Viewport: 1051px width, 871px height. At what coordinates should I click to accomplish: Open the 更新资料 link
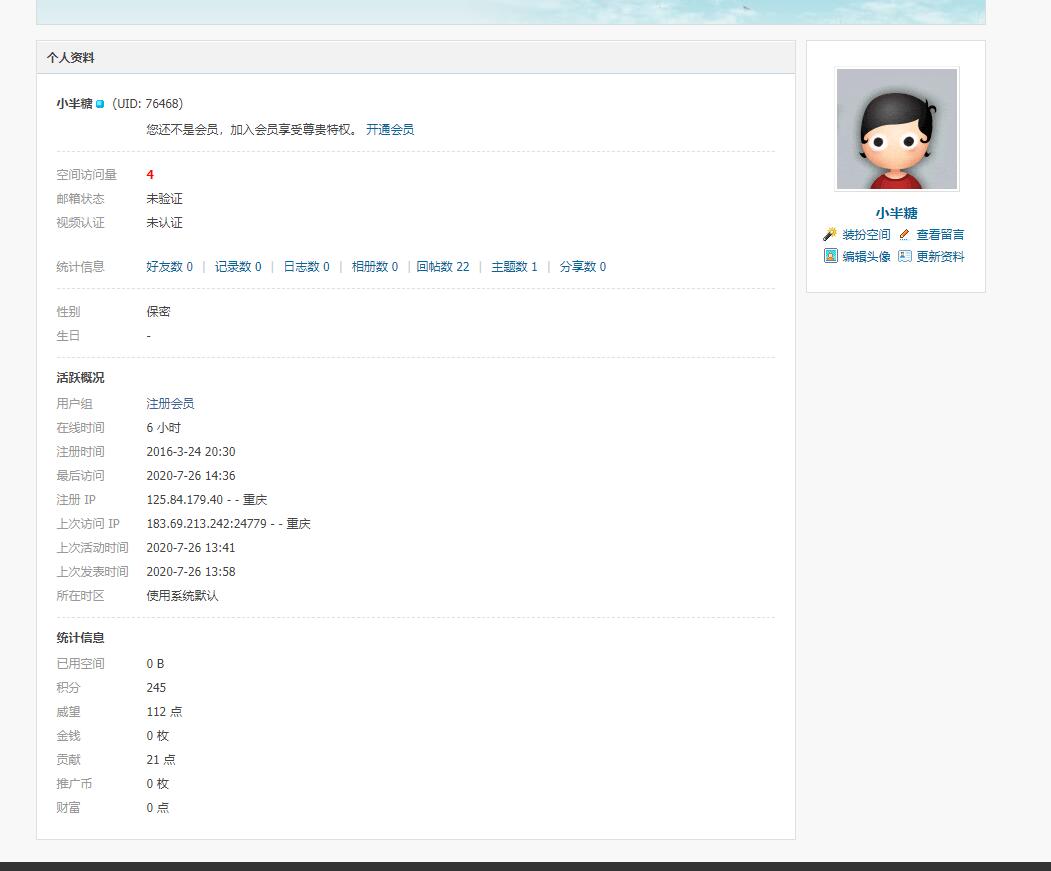point(940,256)
